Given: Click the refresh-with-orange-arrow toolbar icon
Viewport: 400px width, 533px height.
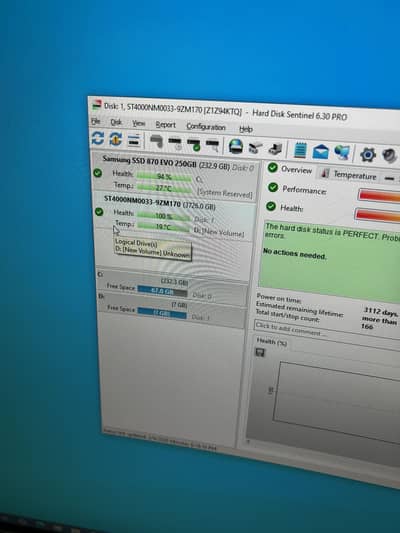Looking at the screenshot, I should (116, 139).
